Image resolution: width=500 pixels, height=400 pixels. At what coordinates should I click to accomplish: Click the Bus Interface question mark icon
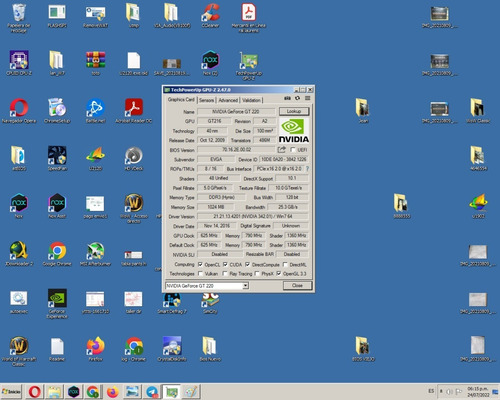click(307, 169)
